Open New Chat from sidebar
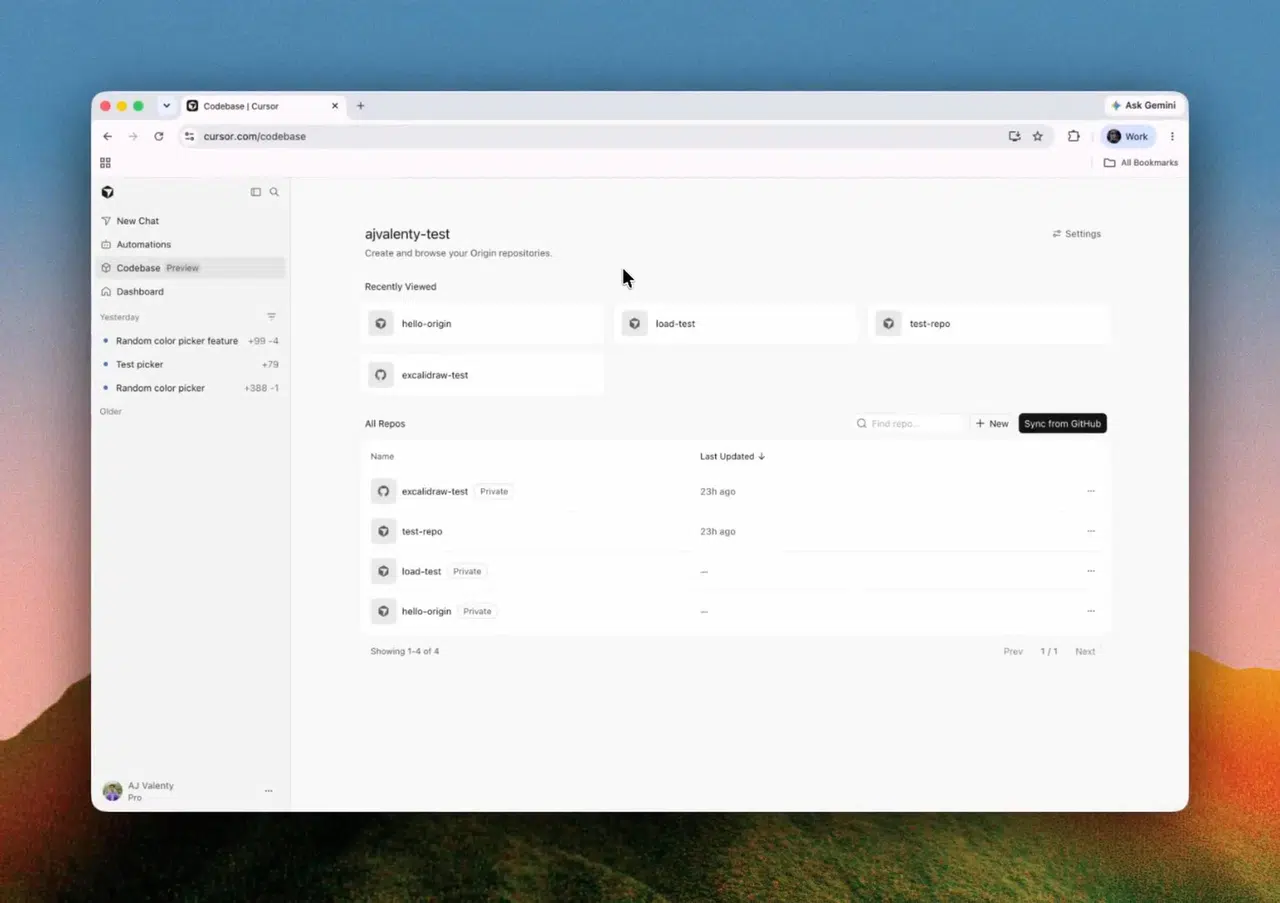Image resolution: width=1280 pixels, height=903 pixels. pos(190,221)
